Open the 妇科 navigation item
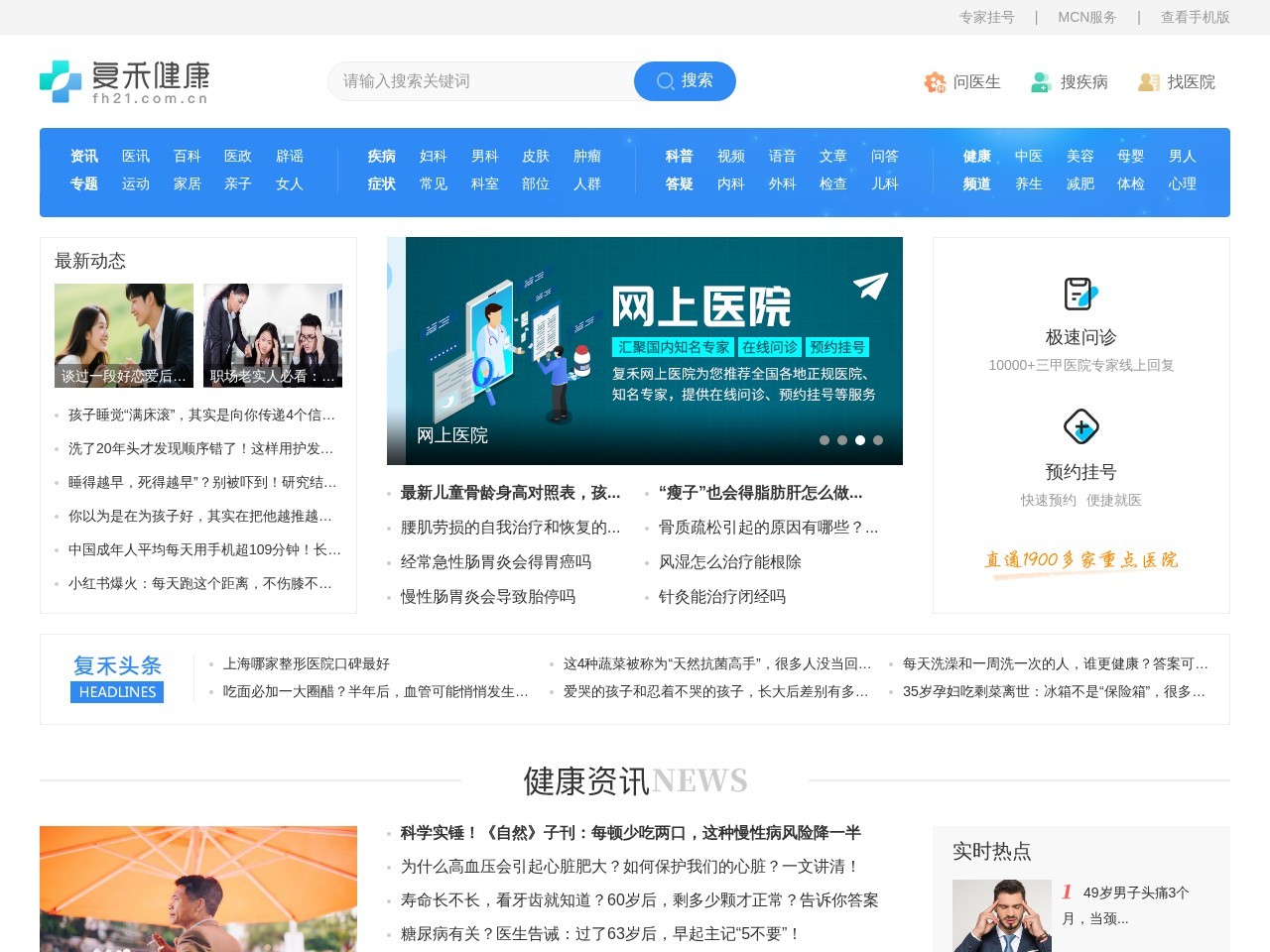 pyautogui.click(x=434, y=156)
